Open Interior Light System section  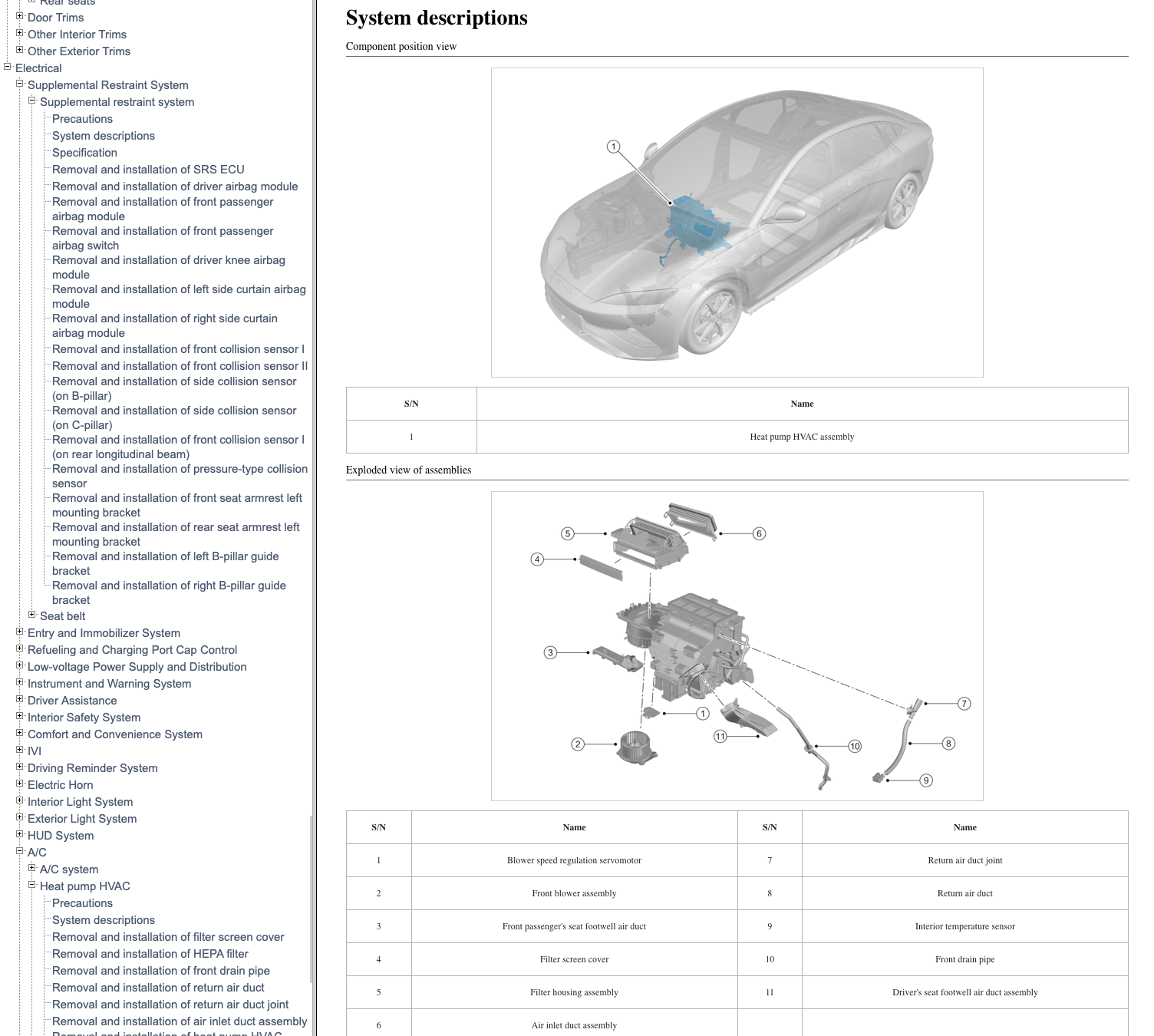tap(80, 802)
